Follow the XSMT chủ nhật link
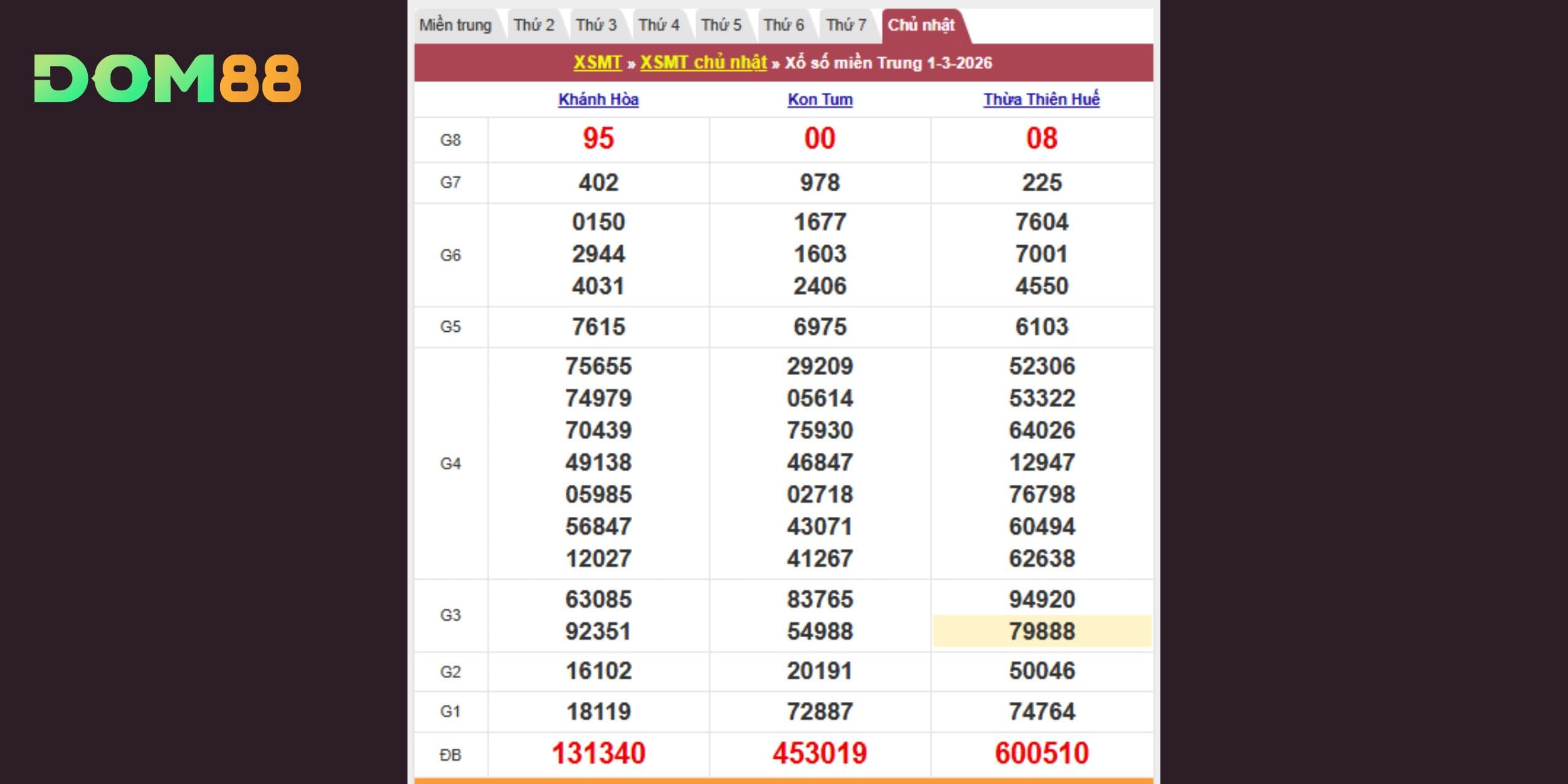 click(x=703, y=63)
